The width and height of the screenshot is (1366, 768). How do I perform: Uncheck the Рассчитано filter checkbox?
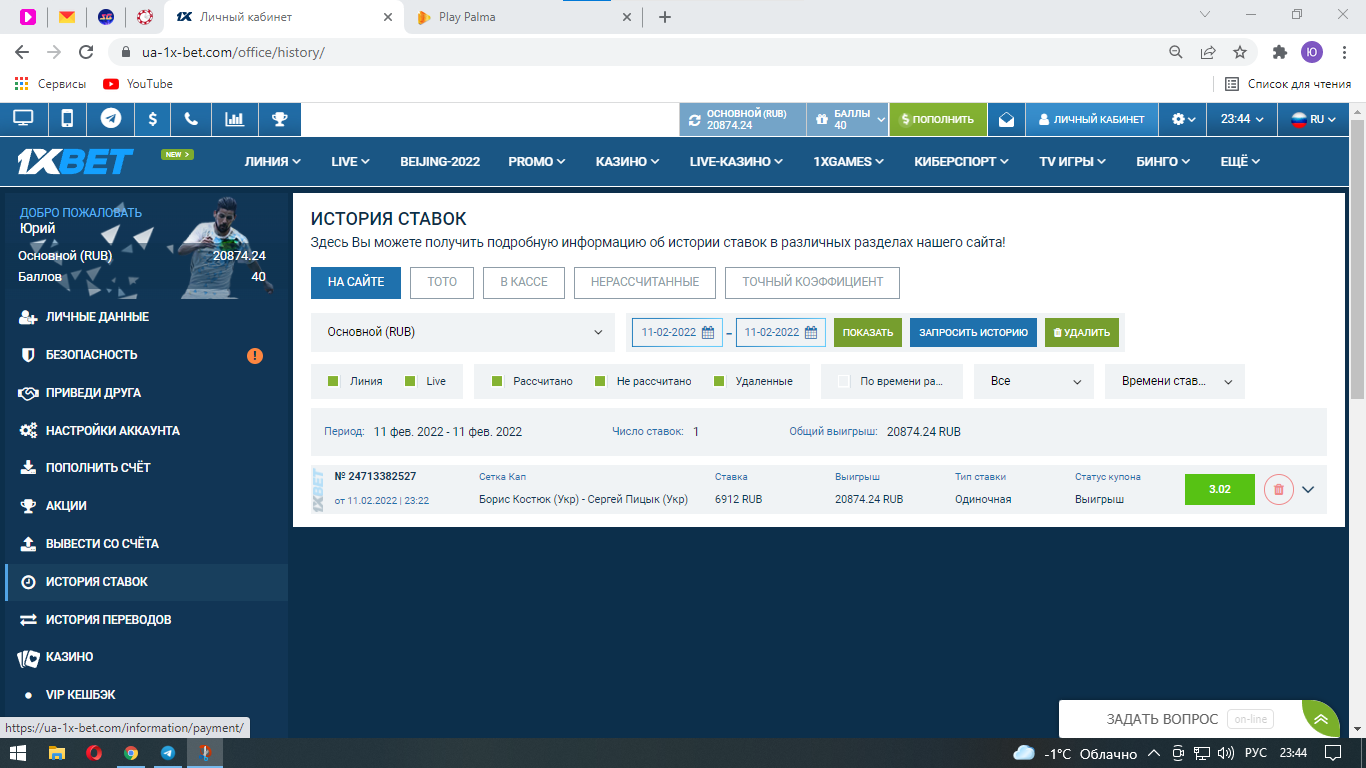tap(497, 381)
